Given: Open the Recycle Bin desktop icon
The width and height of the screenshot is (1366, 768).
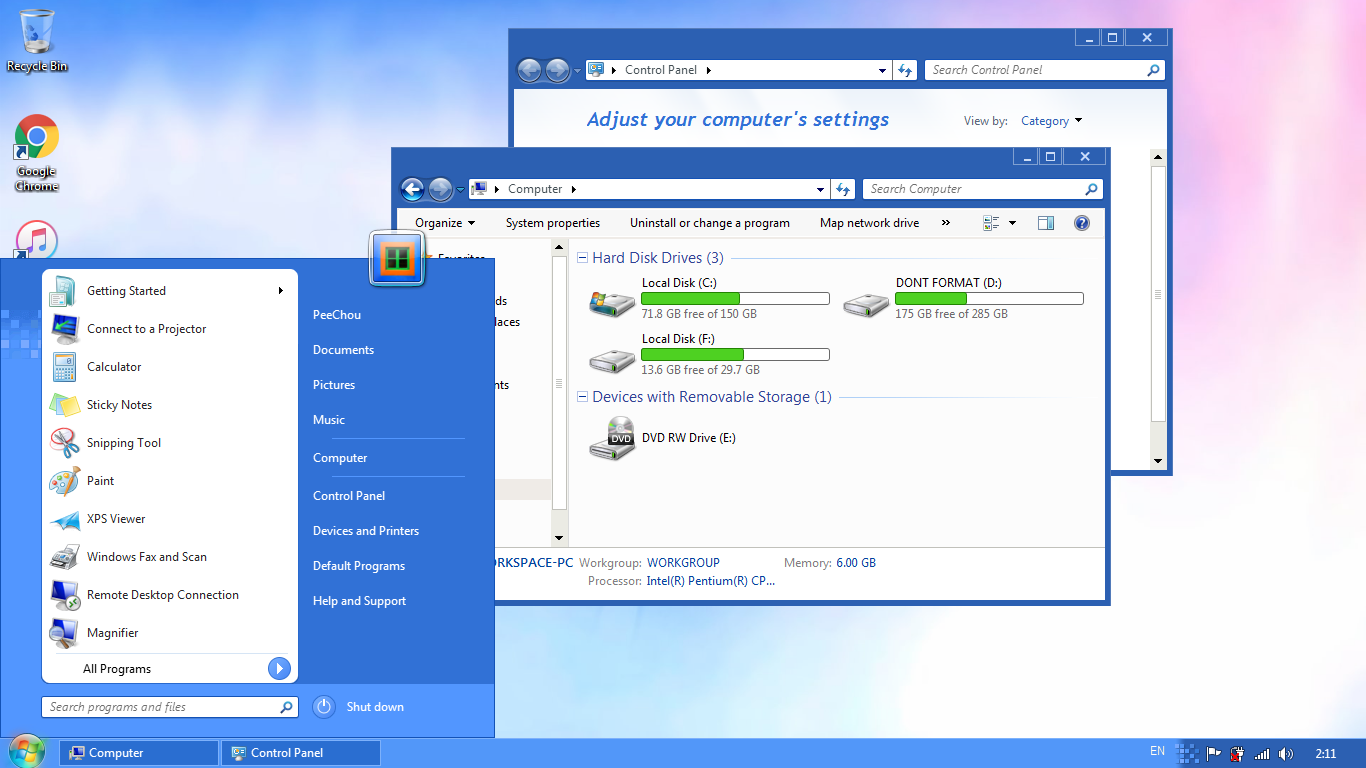Looking at the screenshot, I should coord(37,41).
